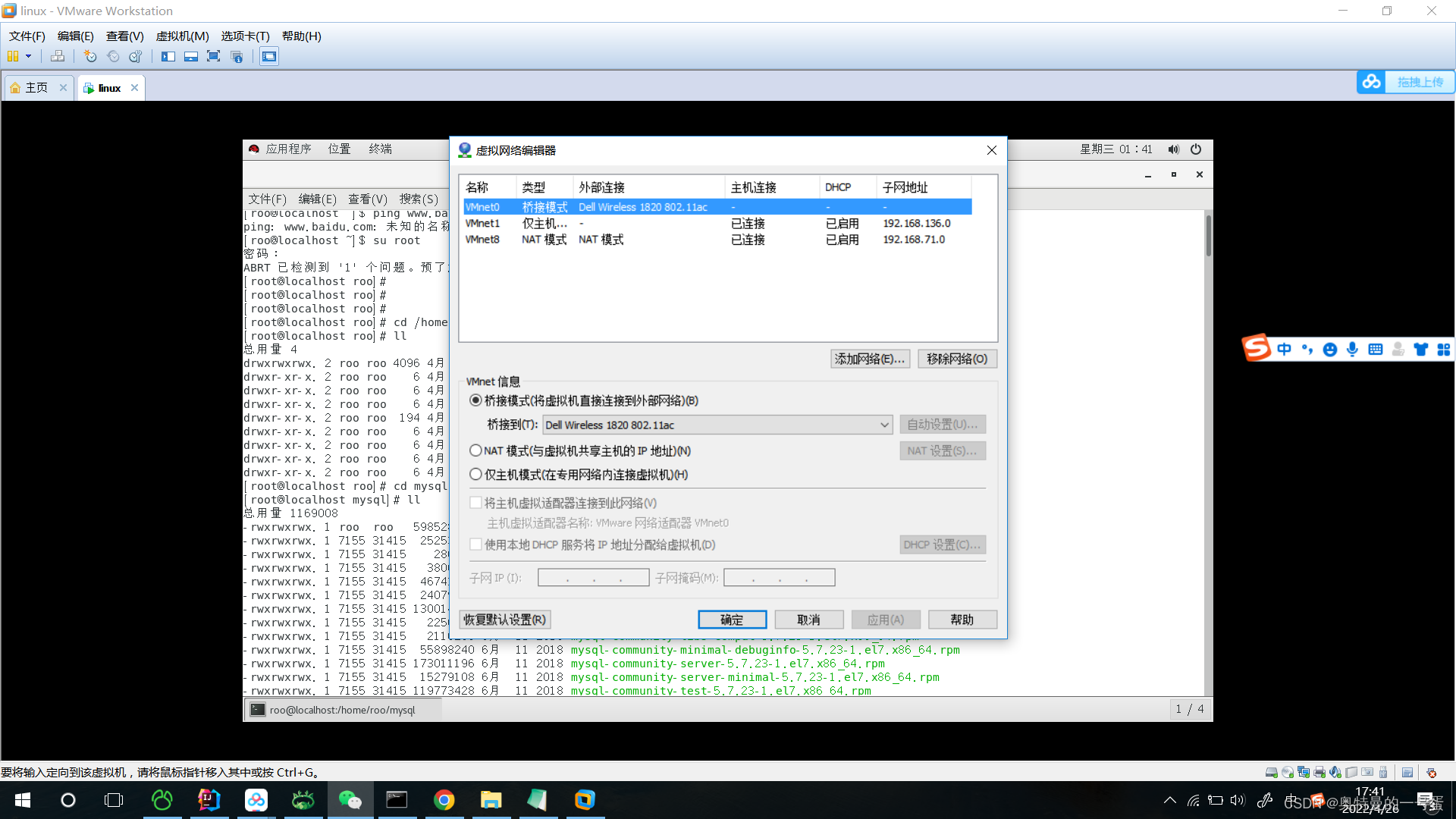This screenshot has width=1456, height=819.
Task: Open File Explorer from Windows taskbar
Action: point(491,800)
